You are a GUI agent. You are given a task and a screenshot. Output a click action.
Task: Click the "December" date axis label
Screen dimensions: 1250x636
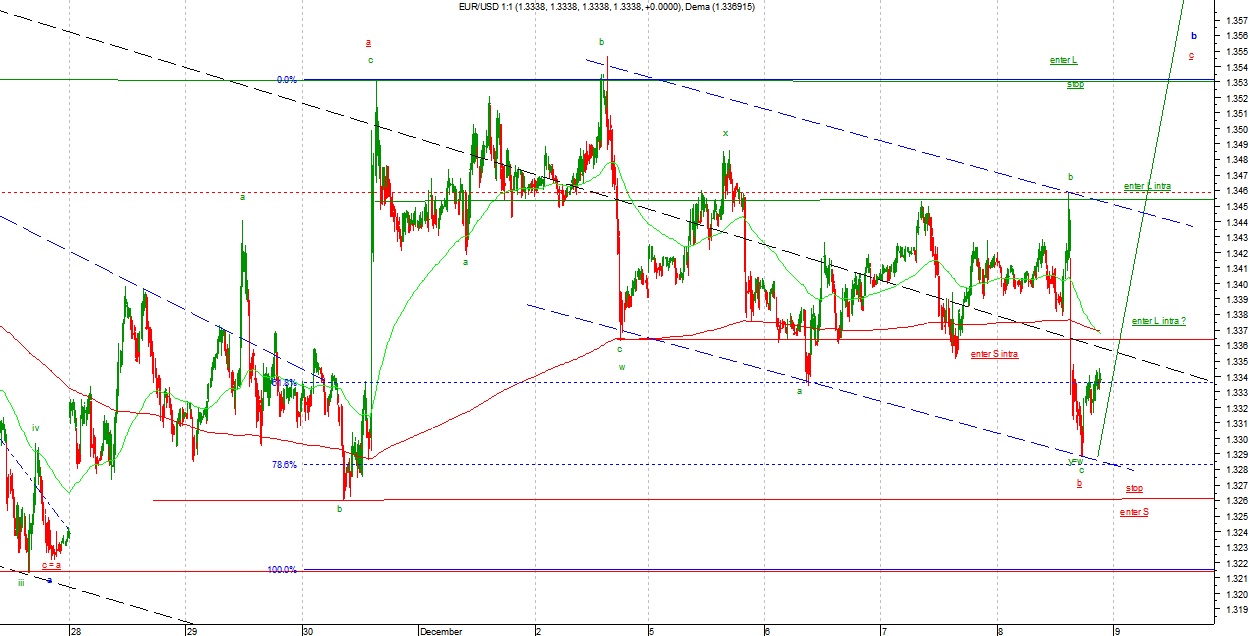pyautogui.click(x=441, y=631)
